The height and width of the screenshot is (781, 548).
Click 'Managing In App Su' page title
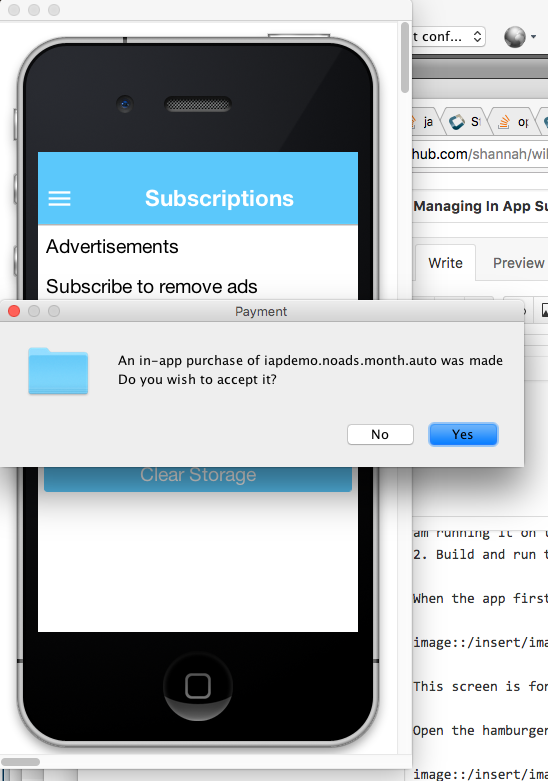[480, 206]
